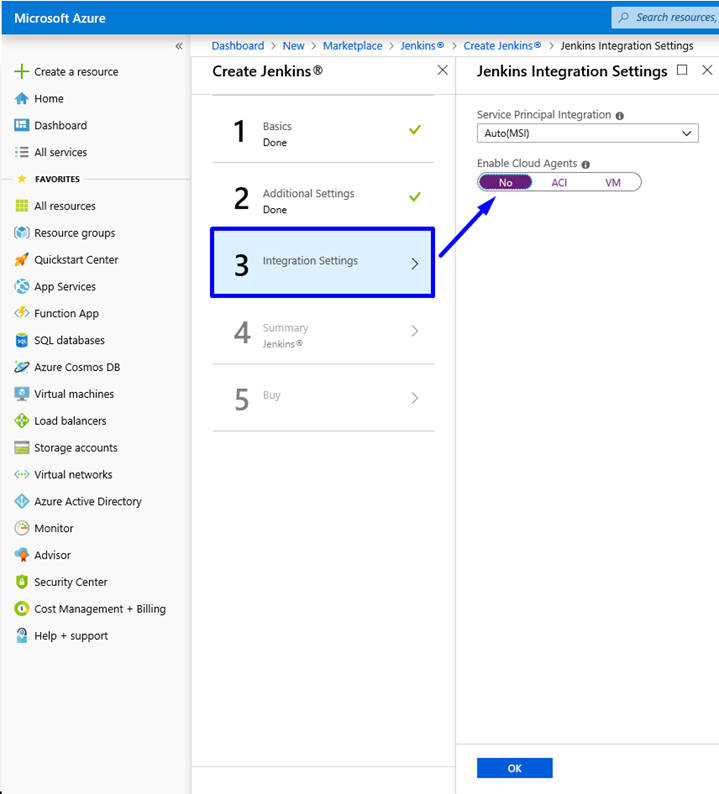Click the All resources grid icon

[x=21, y=206]
